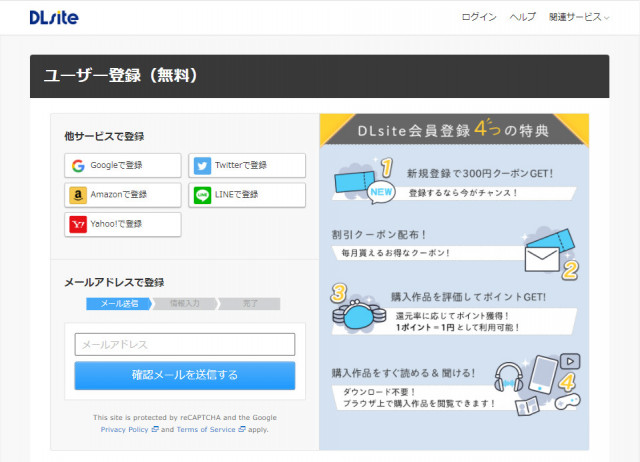Click メールアドレスで登録 heading
Screen dimensions: 640x462
click(114, 282)
